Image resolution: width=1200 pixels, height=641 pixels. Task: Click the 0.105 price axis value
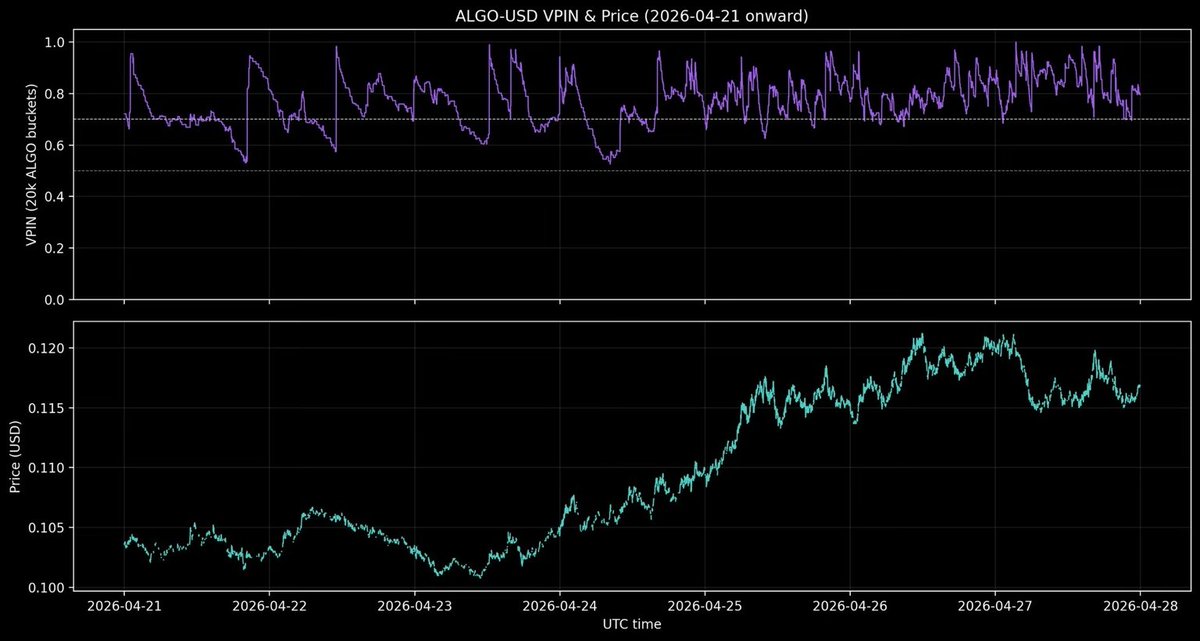pos(48,528)
